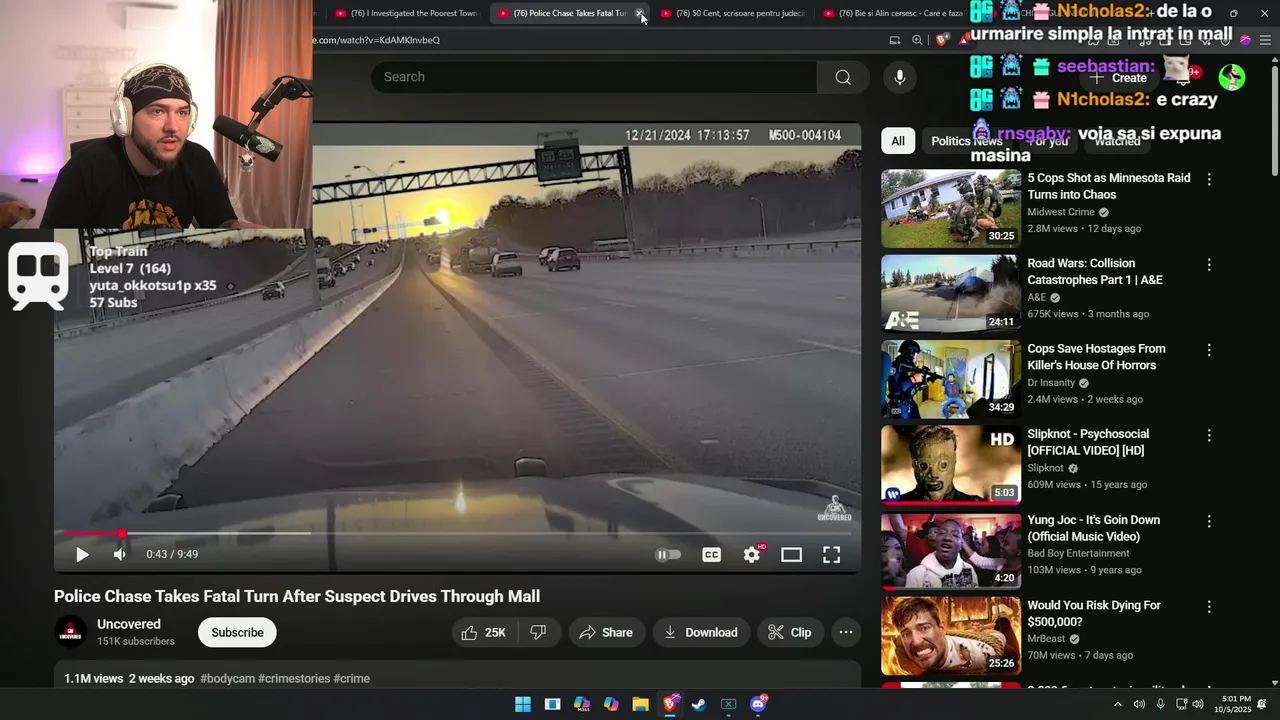Share the video
Image resolution: width=1280 pixels, height=720 pixels.
click(x=607, y=632)
